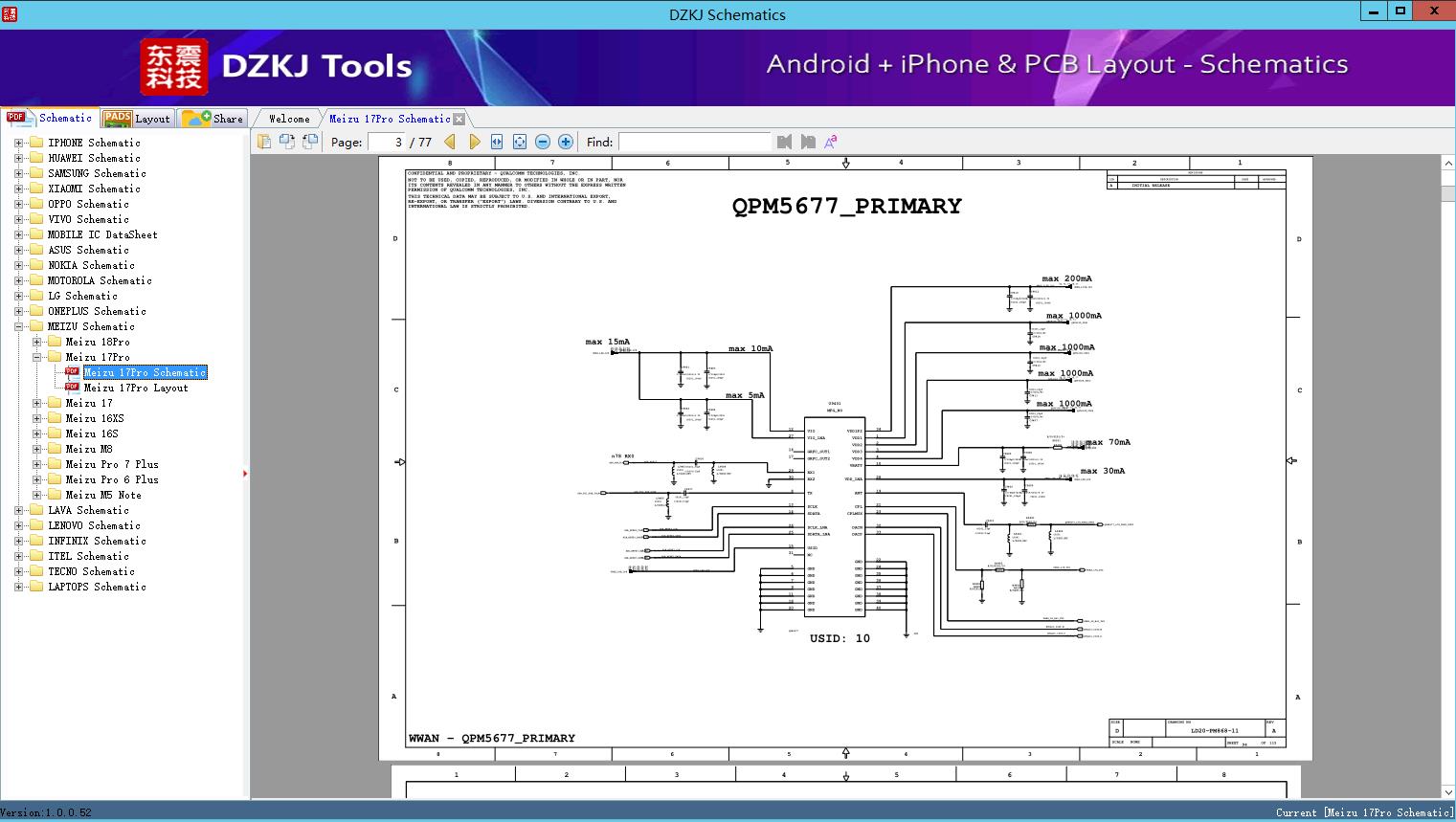Select ASUS Schematic in the tree
Viewport: 1456px width, 822px height.
coord(88,250)
